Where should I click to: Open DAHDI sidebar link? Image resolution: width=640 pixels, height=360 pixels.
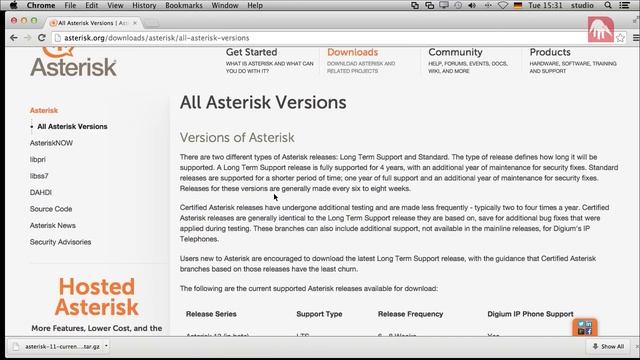tap(40, 192)
